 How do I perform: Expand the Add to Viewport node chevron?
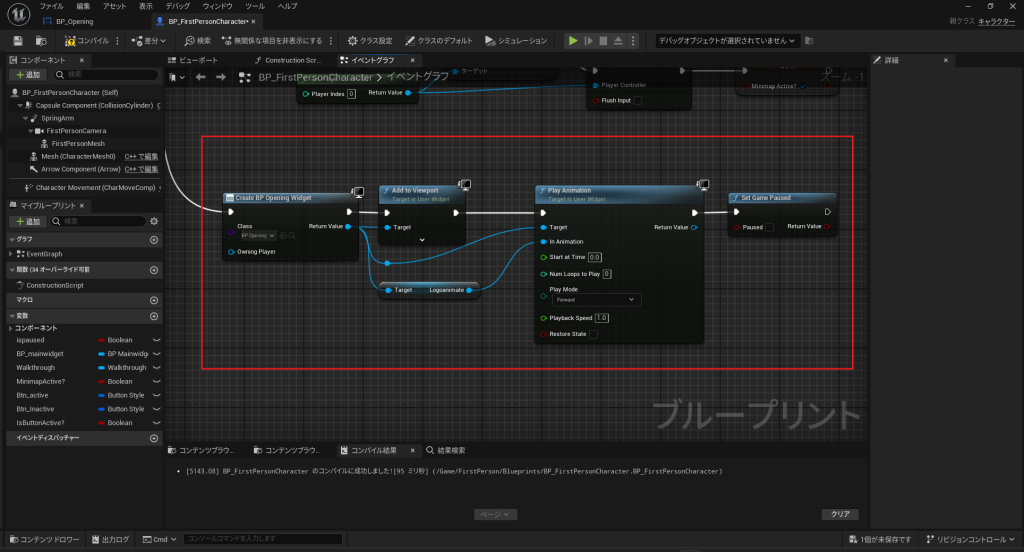coord(422,240)
